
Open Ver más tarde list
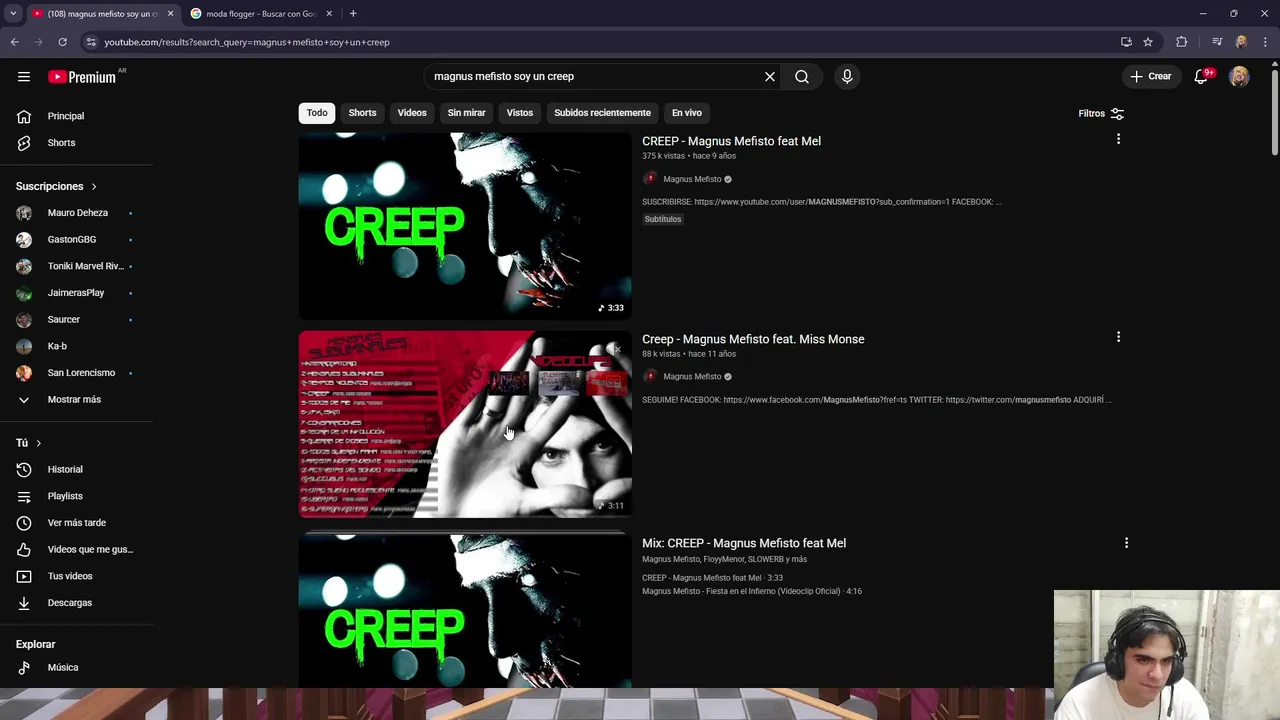[x=76, y=523]
